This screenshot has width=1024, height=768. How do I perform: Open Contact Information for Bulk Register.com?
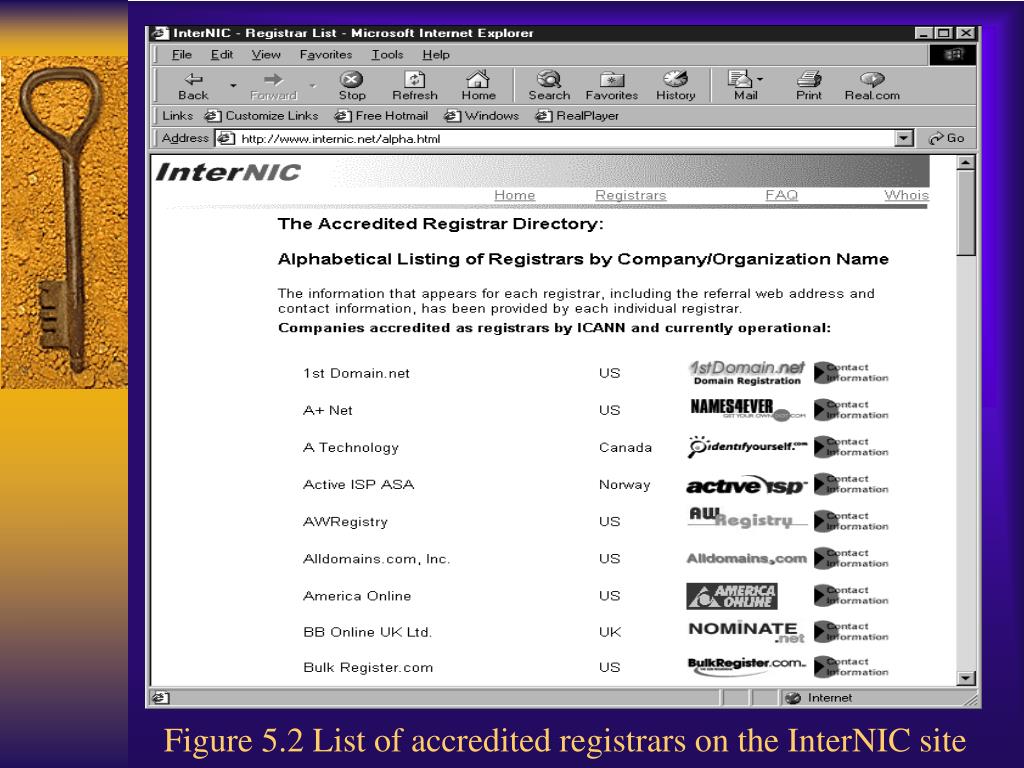click(x=851, y=667)
